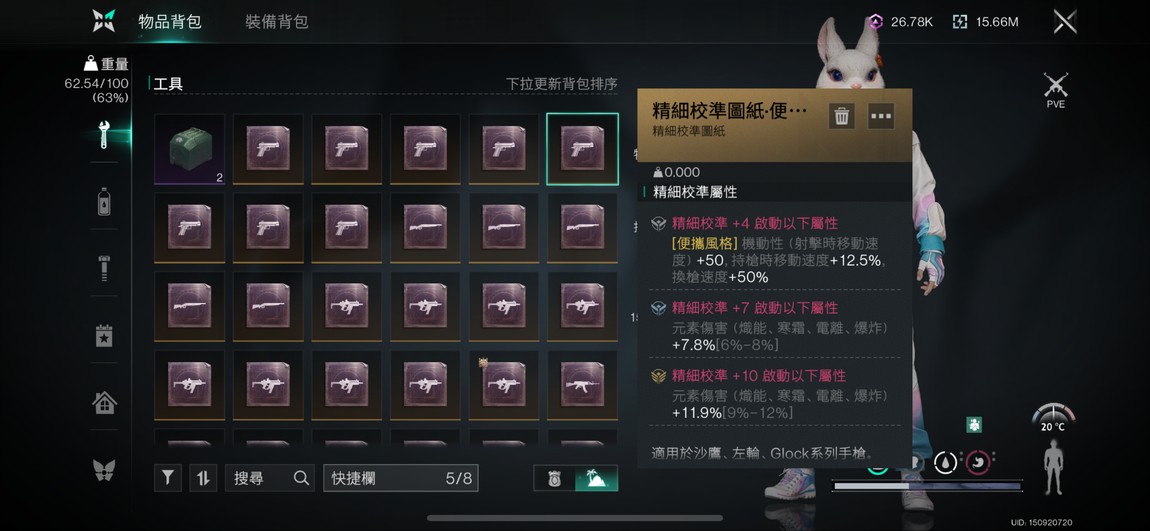
Task: Switch to the badge view toggle
Action: [x=554, y=479]
